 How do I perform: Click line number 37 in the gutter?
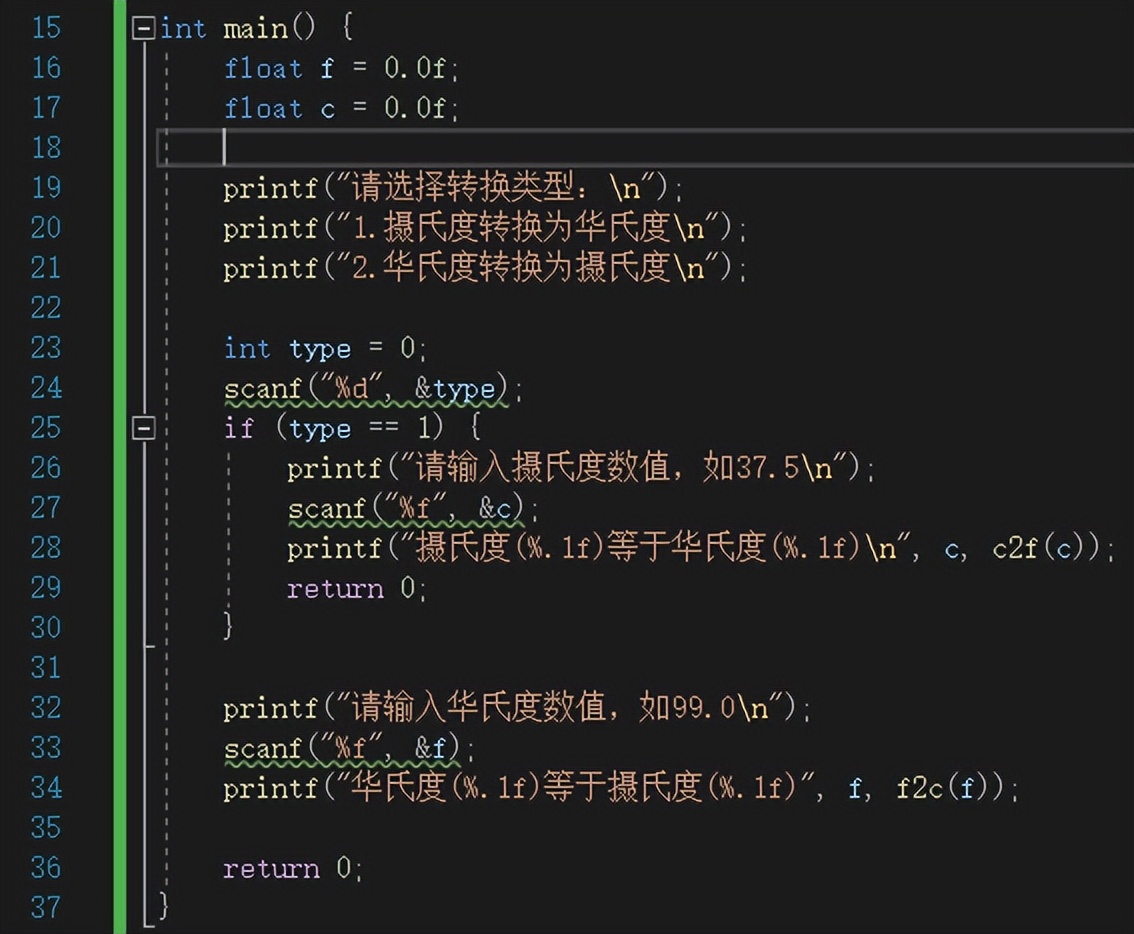(x=46, y=908)
